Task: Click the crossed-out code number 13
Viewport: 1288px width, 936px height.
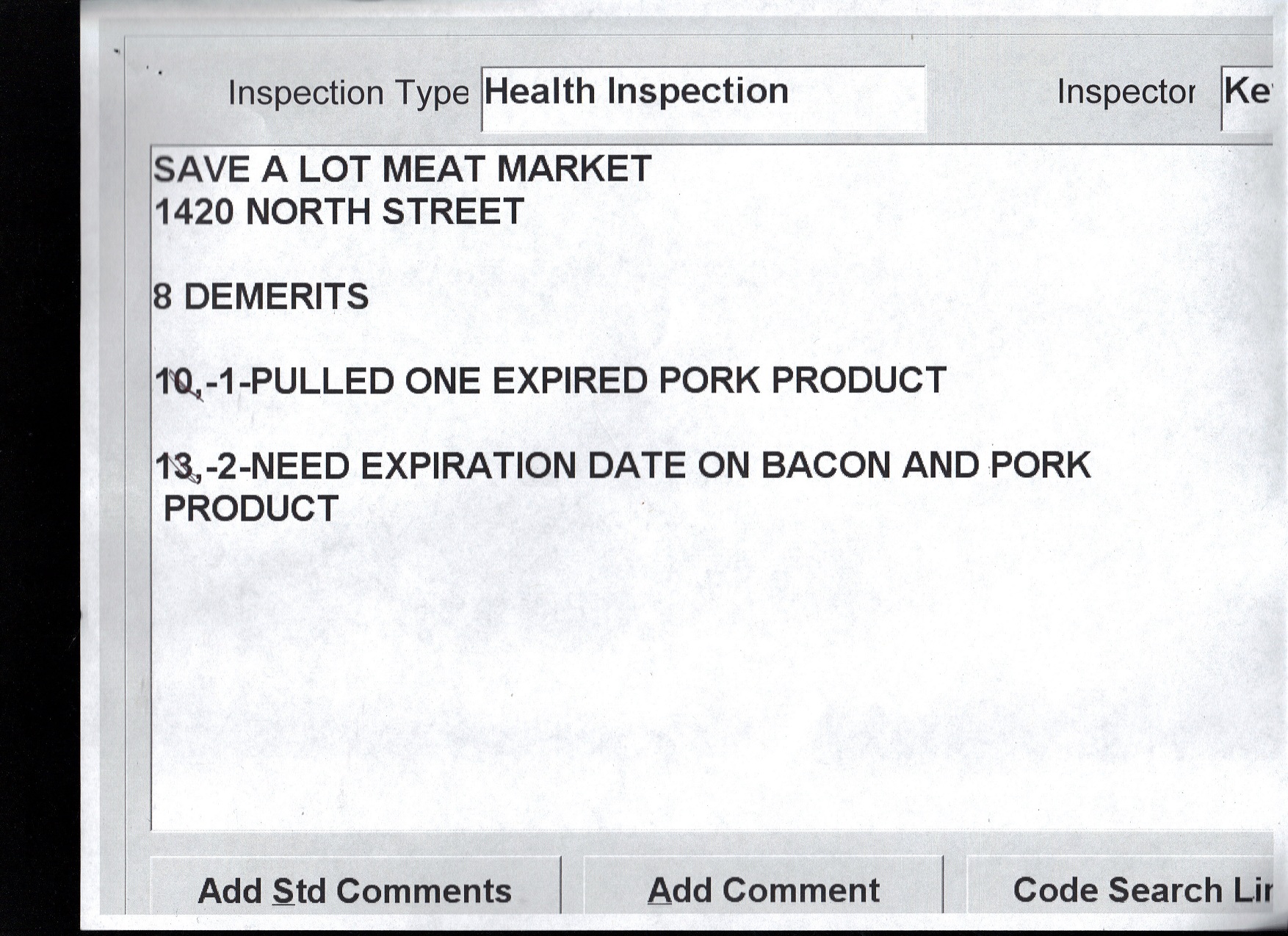Action: (x=176, y=467)
